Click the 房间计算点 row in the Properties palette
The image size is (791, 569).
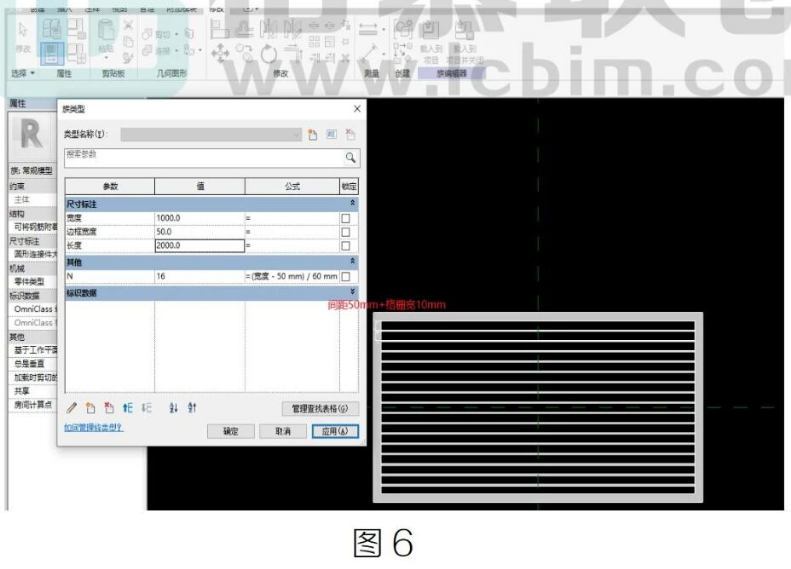coord(33,405)
